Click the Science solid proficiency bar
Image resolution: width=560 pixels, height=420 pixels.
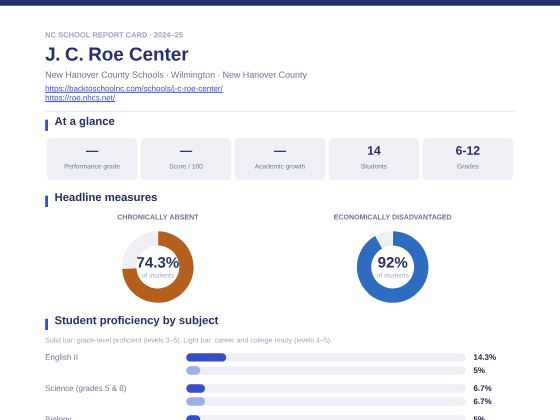[195, 388]
